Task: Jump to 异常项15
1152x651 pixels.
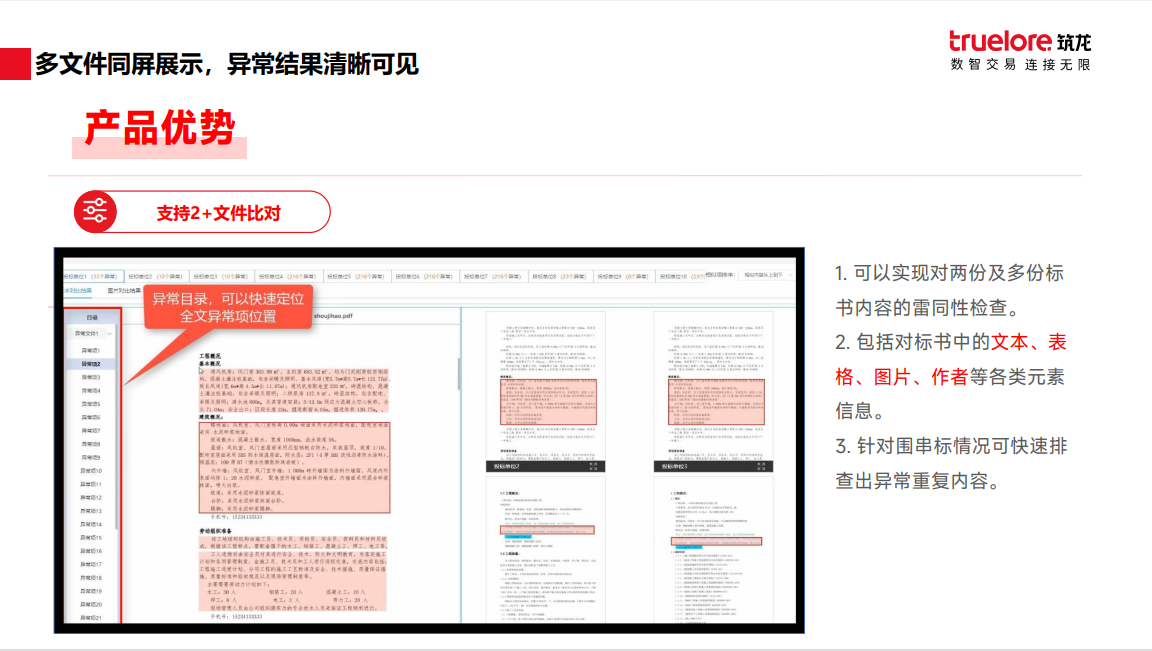Action: click(x=91, y=538)
